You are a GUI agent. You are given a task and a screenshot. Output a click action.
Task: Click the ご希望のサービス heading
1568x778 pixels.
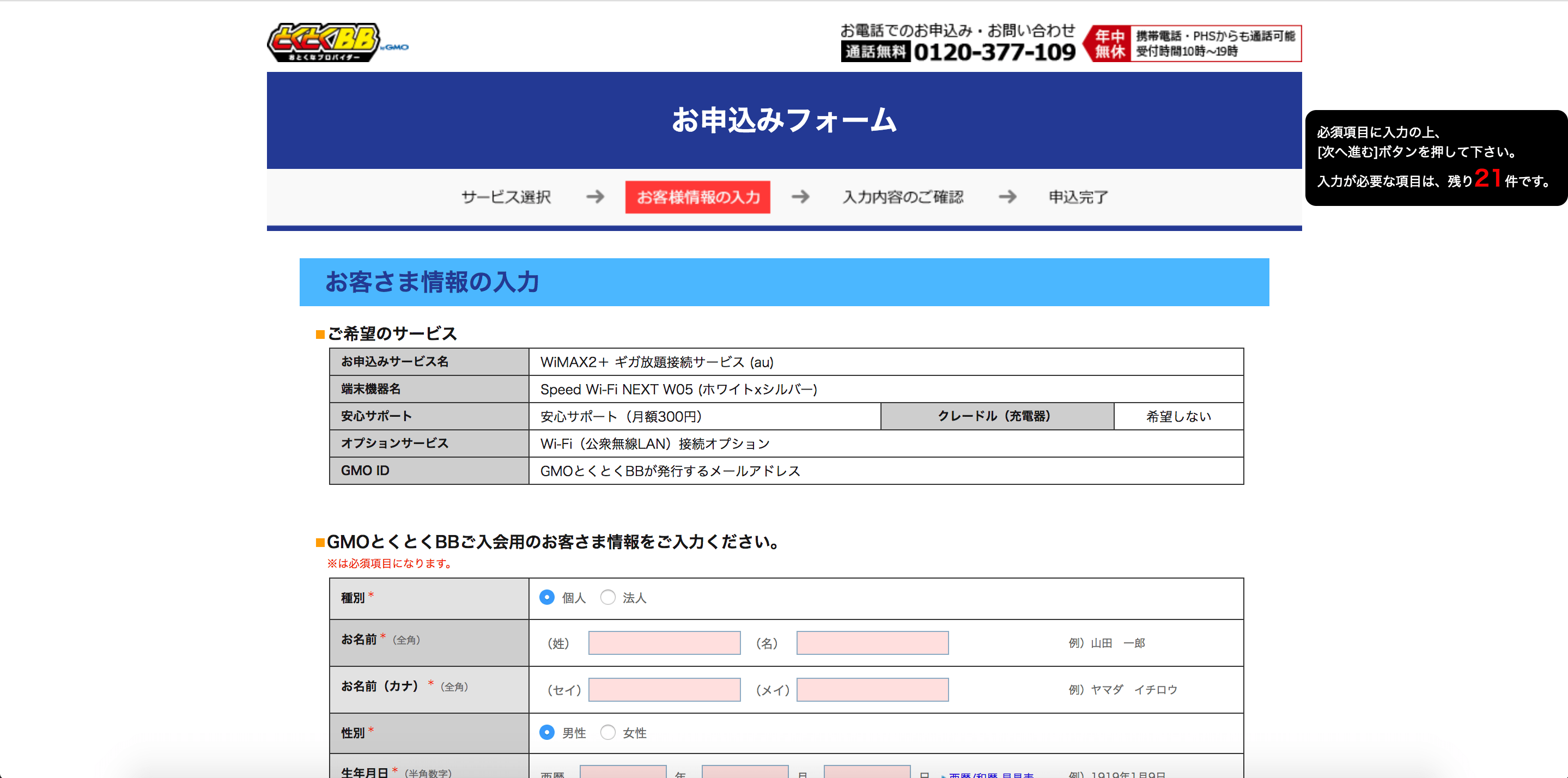[392, 333]
